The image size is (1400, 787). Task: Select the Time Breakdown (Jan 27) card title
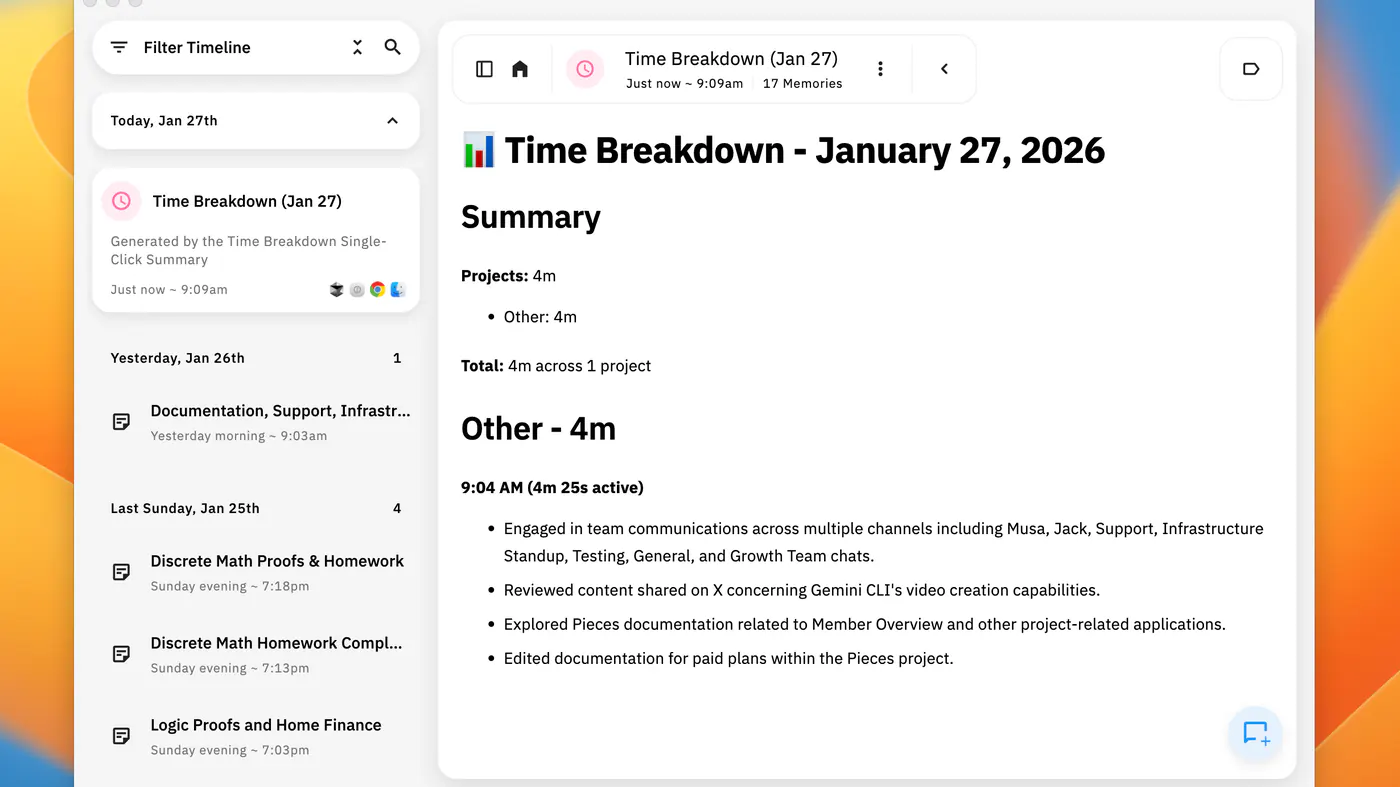tap(247, 201)
